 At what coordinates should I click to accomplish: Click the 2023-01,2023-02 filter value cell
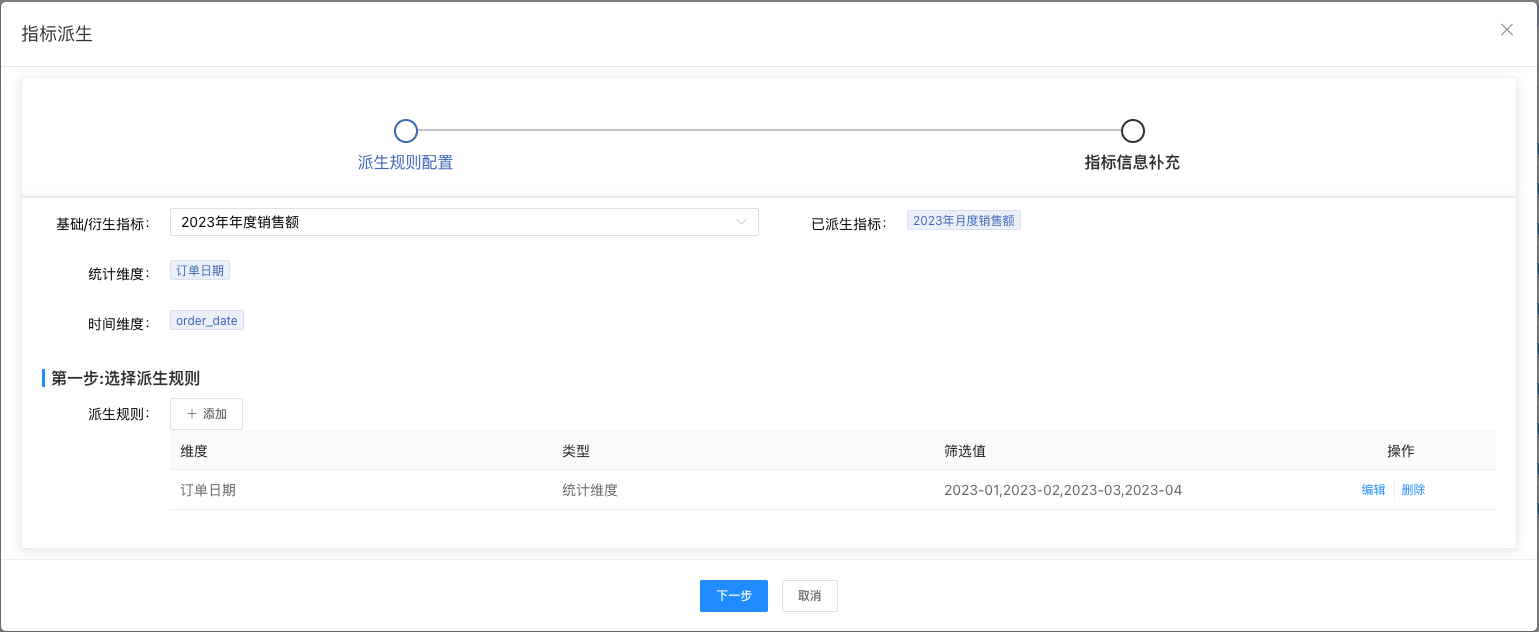coord(1062,490)
